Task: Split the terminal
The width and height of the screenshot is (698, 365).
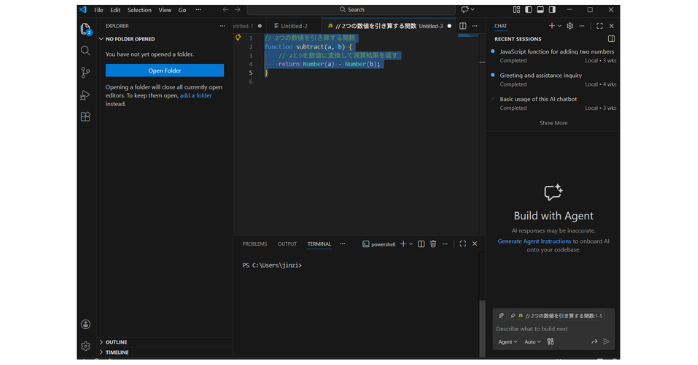Action: pos(421,244)
